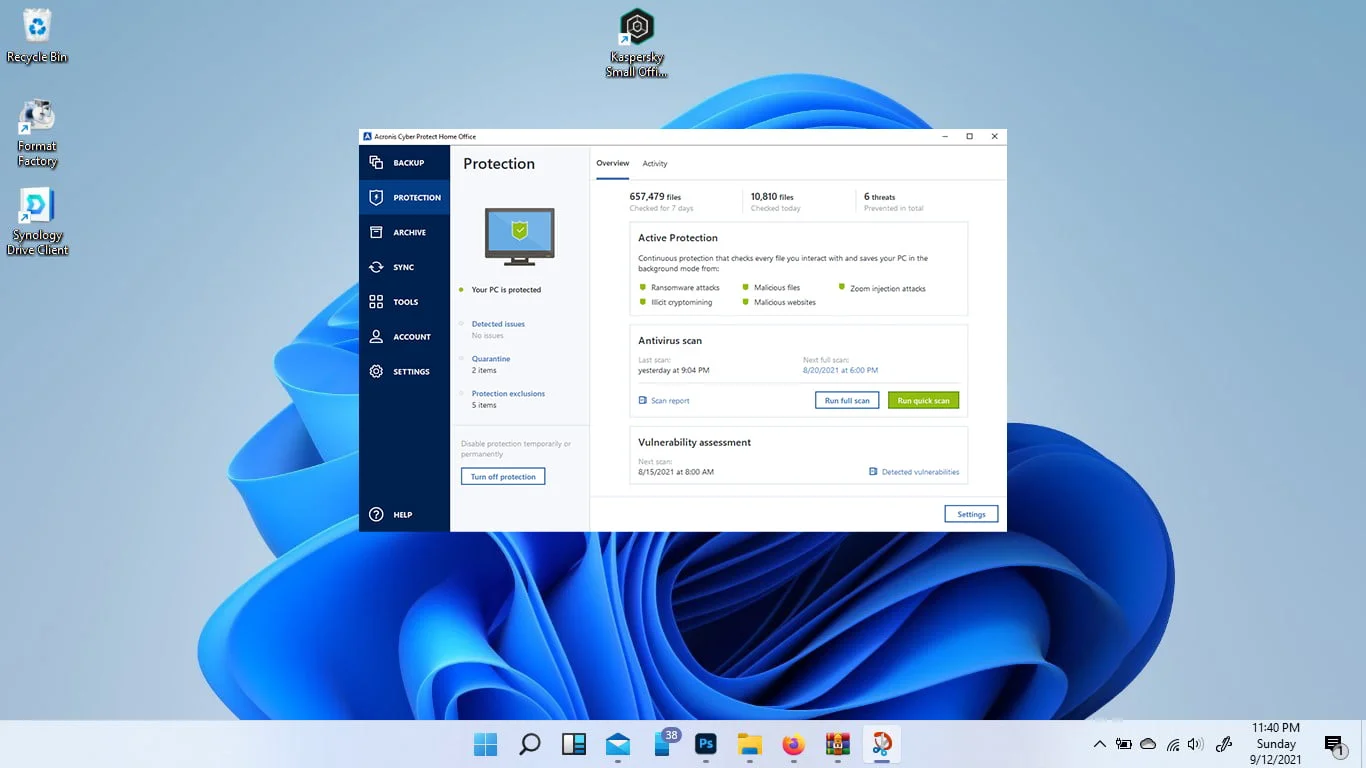Open the Quarantine link
Screen dimensions: 1366x768
pos(491,359)
